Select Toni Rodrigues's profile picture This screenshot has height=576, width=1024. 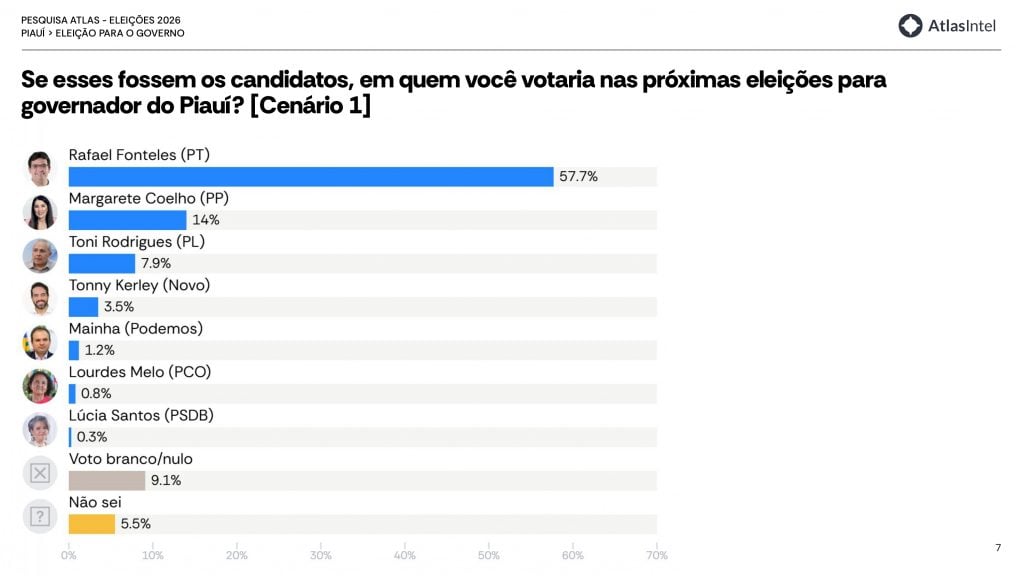point(40,256)
